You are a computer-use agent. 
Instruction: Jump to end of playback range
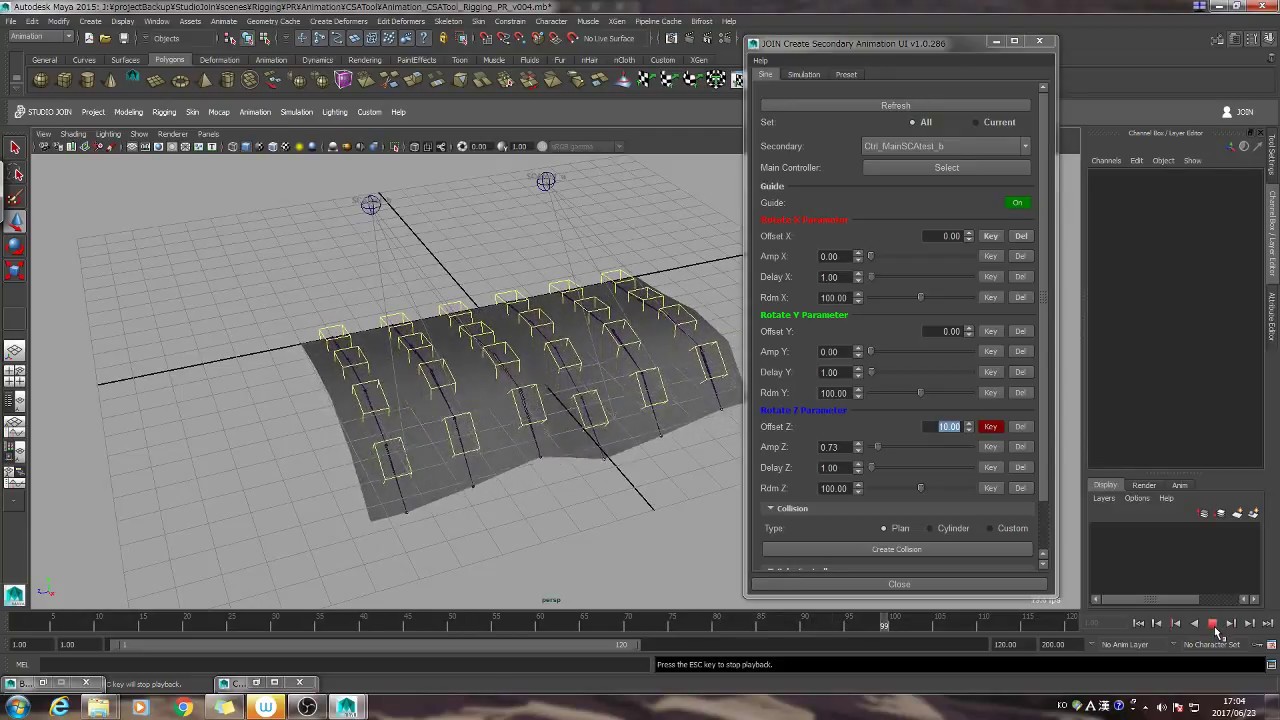pos(1268,623)
